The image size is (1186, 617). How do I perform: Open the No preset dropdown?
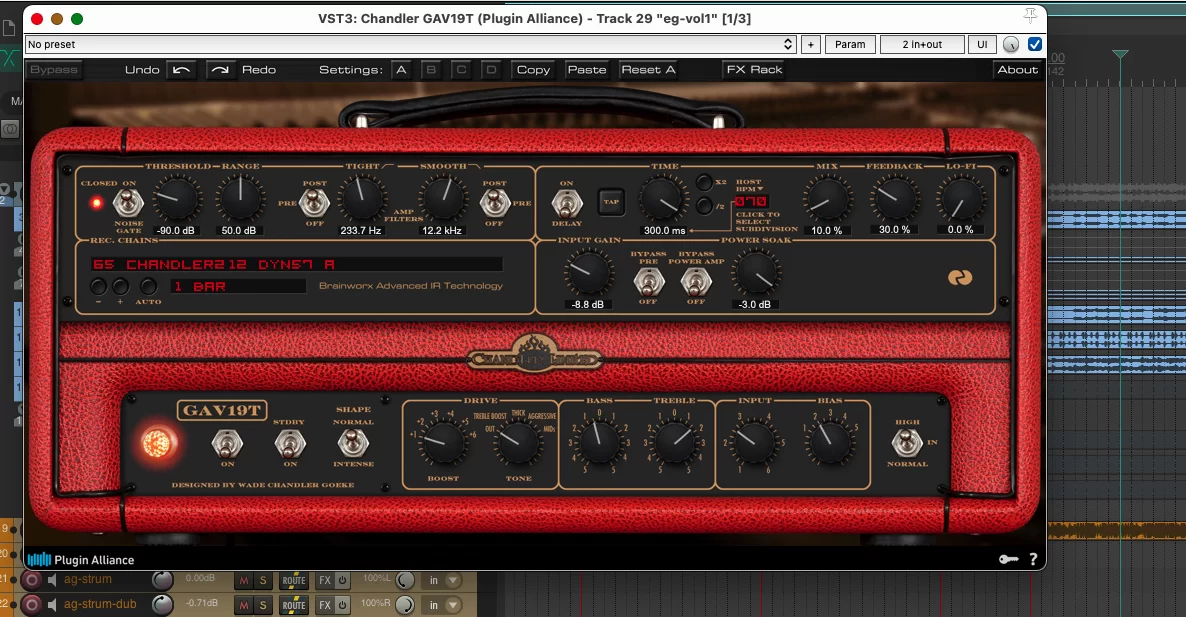pyautogui.click(x=410, y=44)
